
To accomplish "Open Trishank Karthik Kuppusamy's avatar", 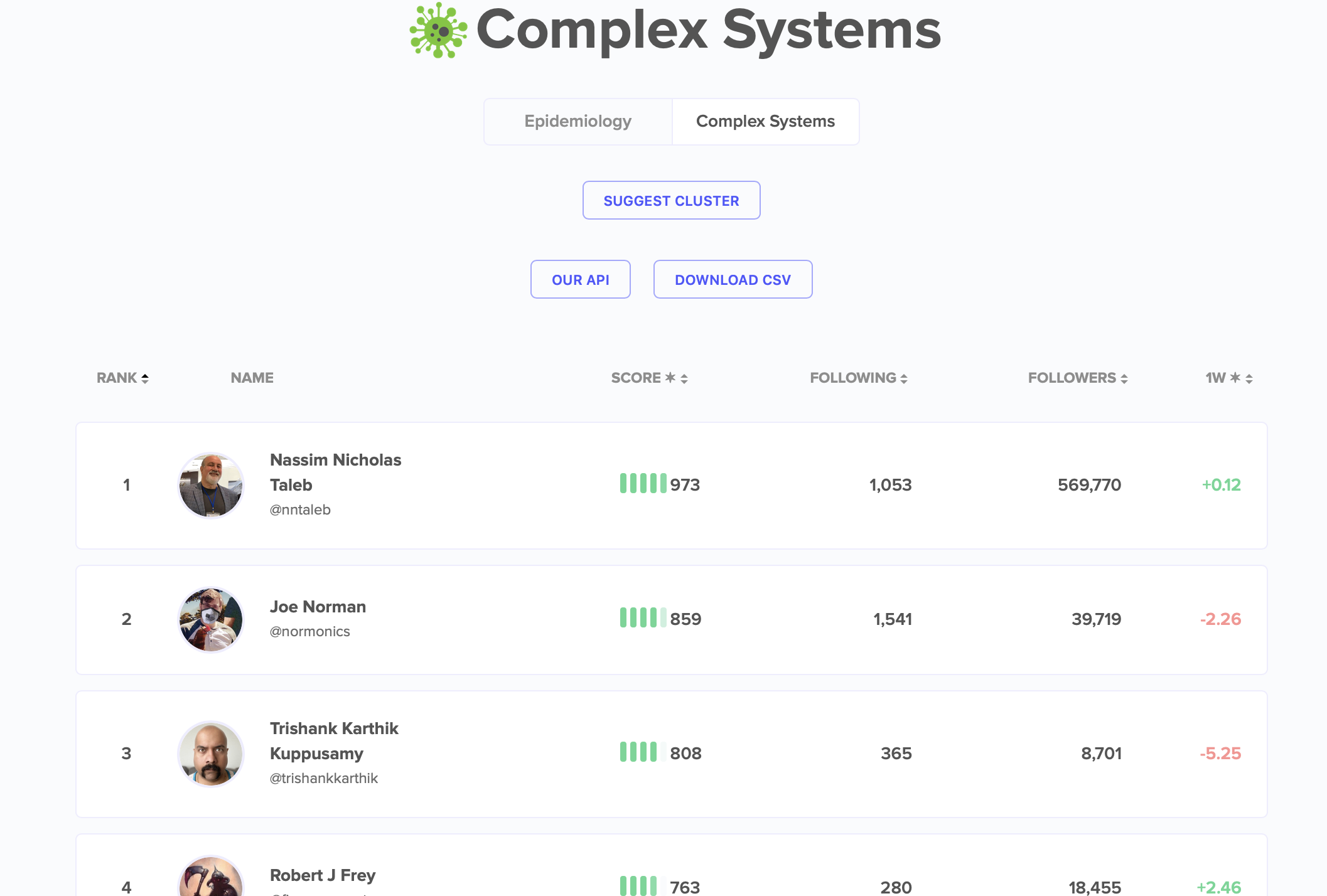I will (x=211, y=754).
